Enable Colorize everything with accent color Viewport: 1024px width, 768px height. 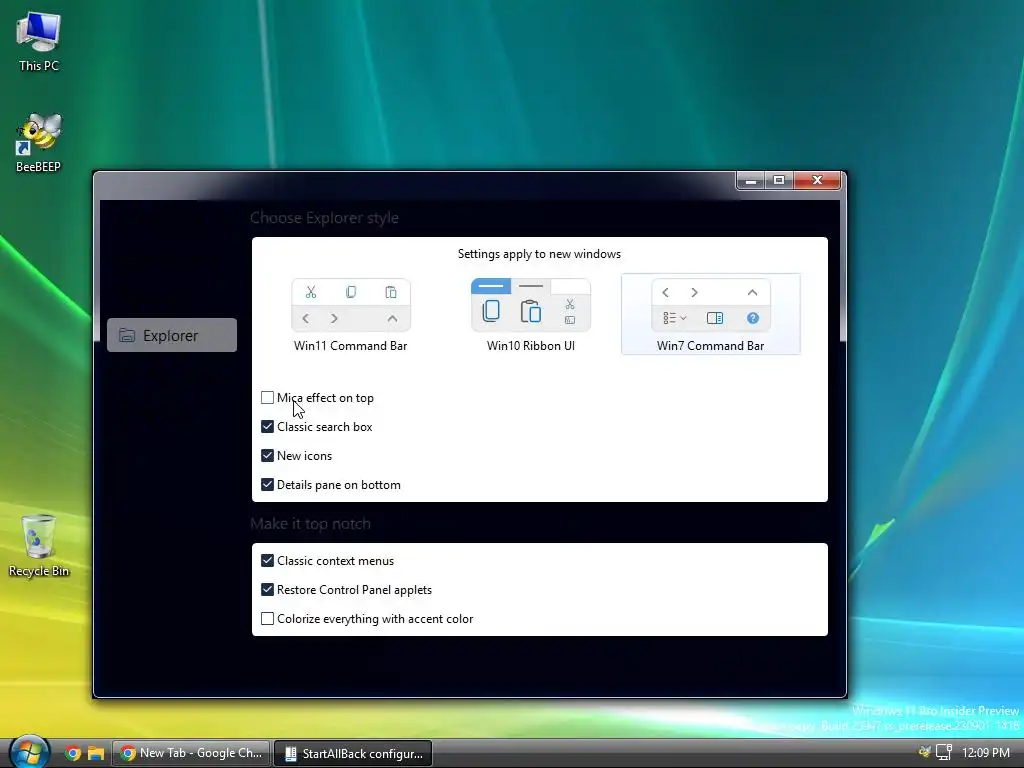pyautogui.click(x=267, y=618)
